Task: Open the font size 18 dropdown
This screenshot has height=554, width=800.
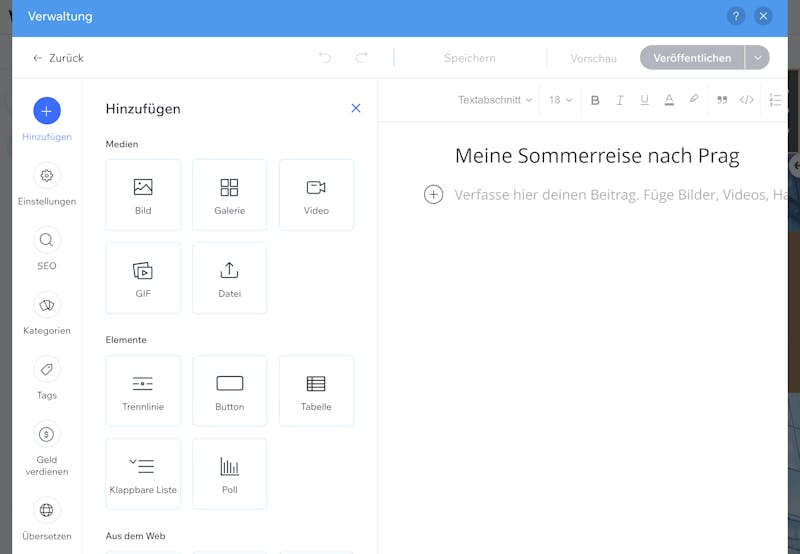Action: 560,100
